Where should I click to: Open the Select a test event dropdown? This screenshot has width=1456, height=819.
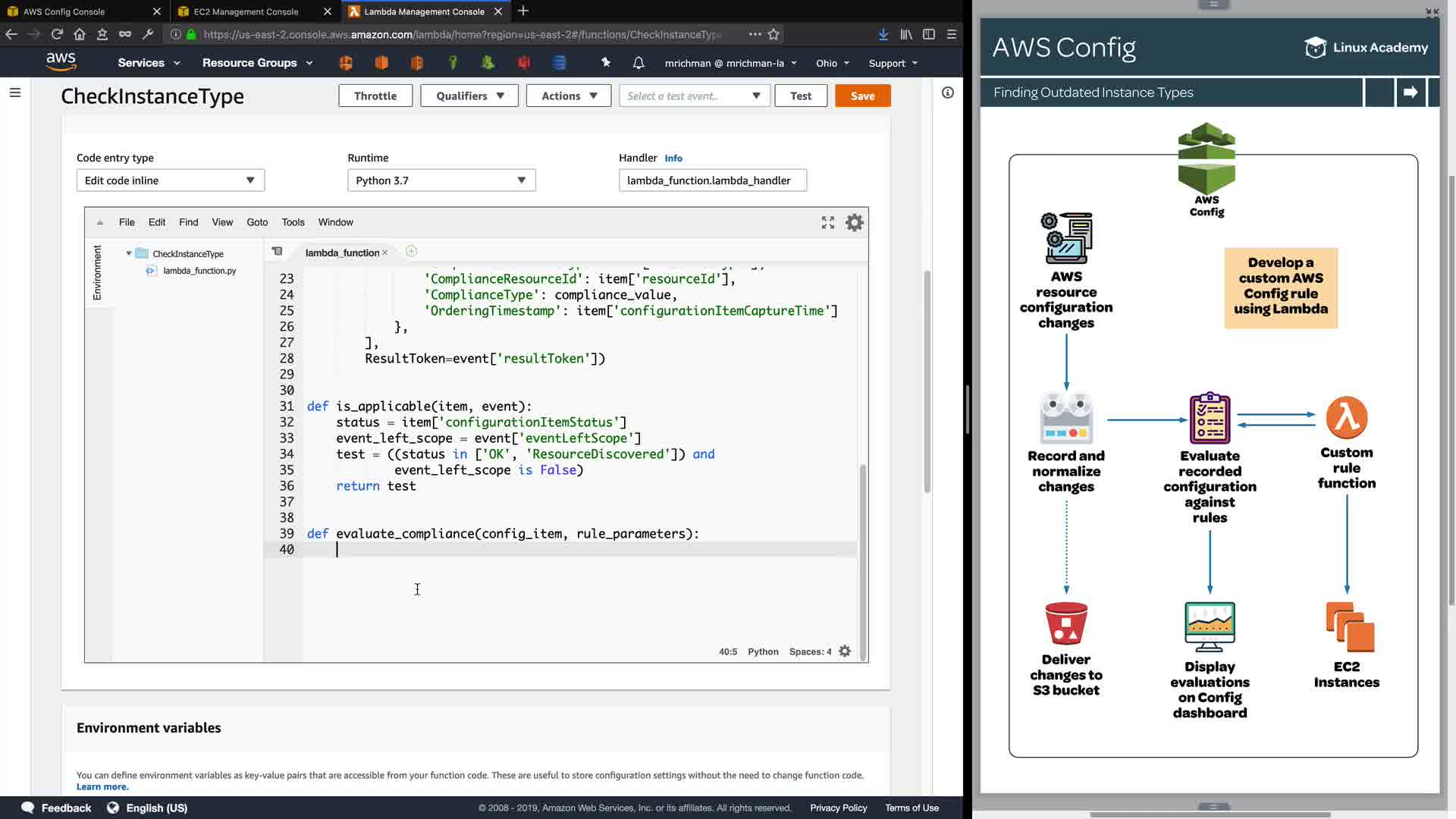694,96
